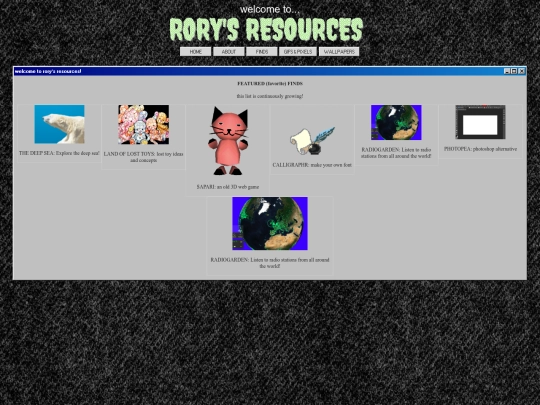Close the 'welcome to rory's resources!' window

[x=522, y=71]
